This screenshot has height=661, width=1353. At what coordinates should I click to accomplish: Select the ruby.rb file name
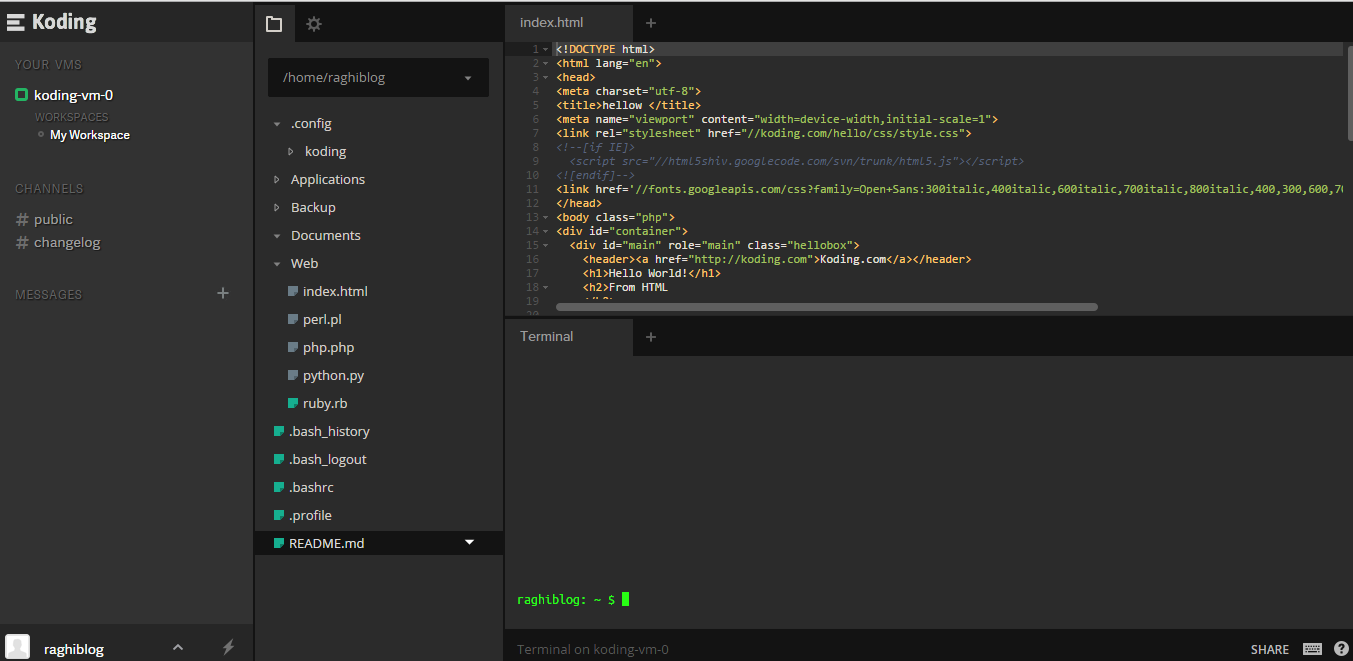pos(325,404)
